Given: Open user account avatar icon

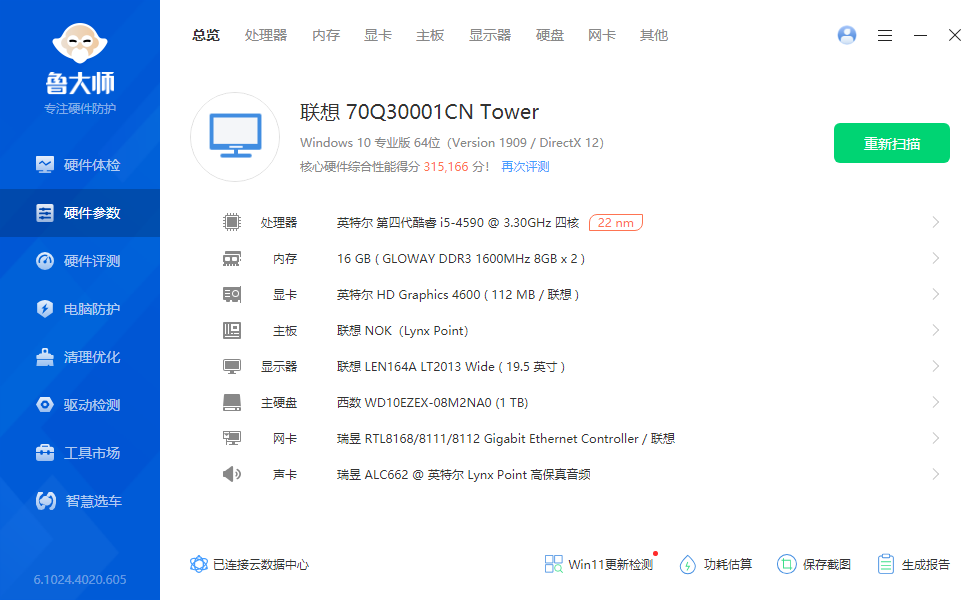Looking at the screenshot, I should [847, 35].
